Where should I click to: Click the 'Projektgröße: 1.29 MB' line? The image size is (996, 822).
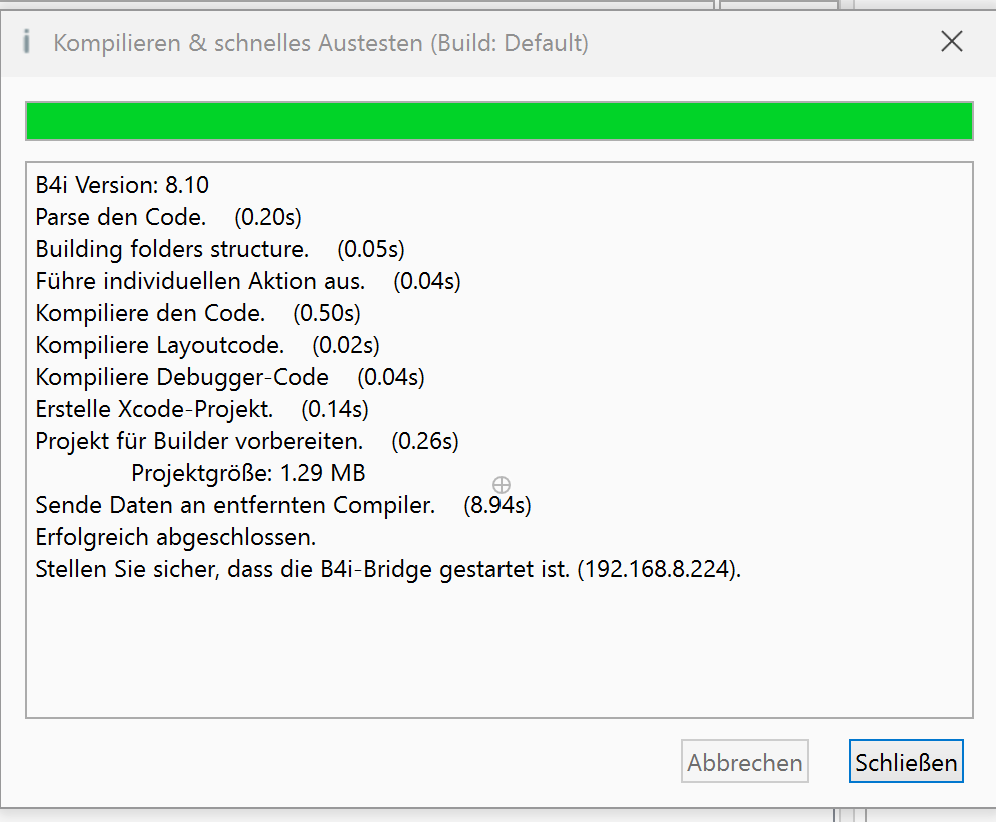click(x=248, y=473)
